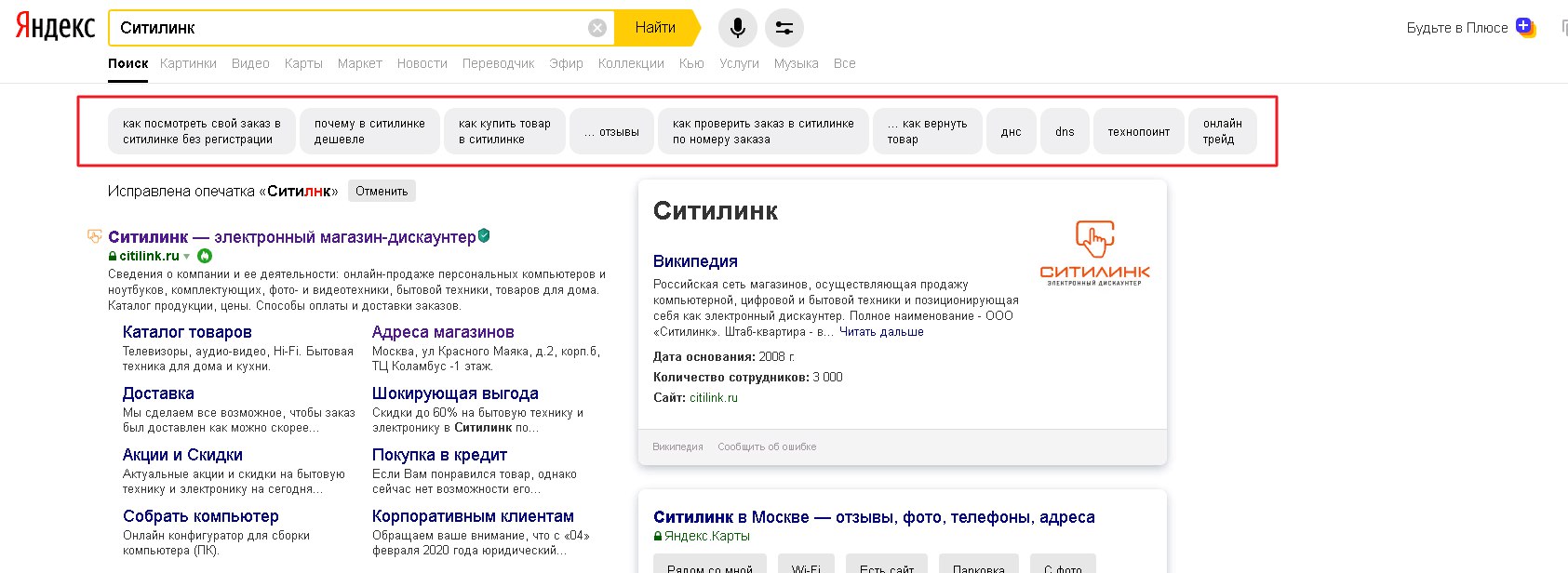The width and height of the screenshot is (1568, 573).
Task: Open the Поиск tab
Action: [x=127, y=63]
